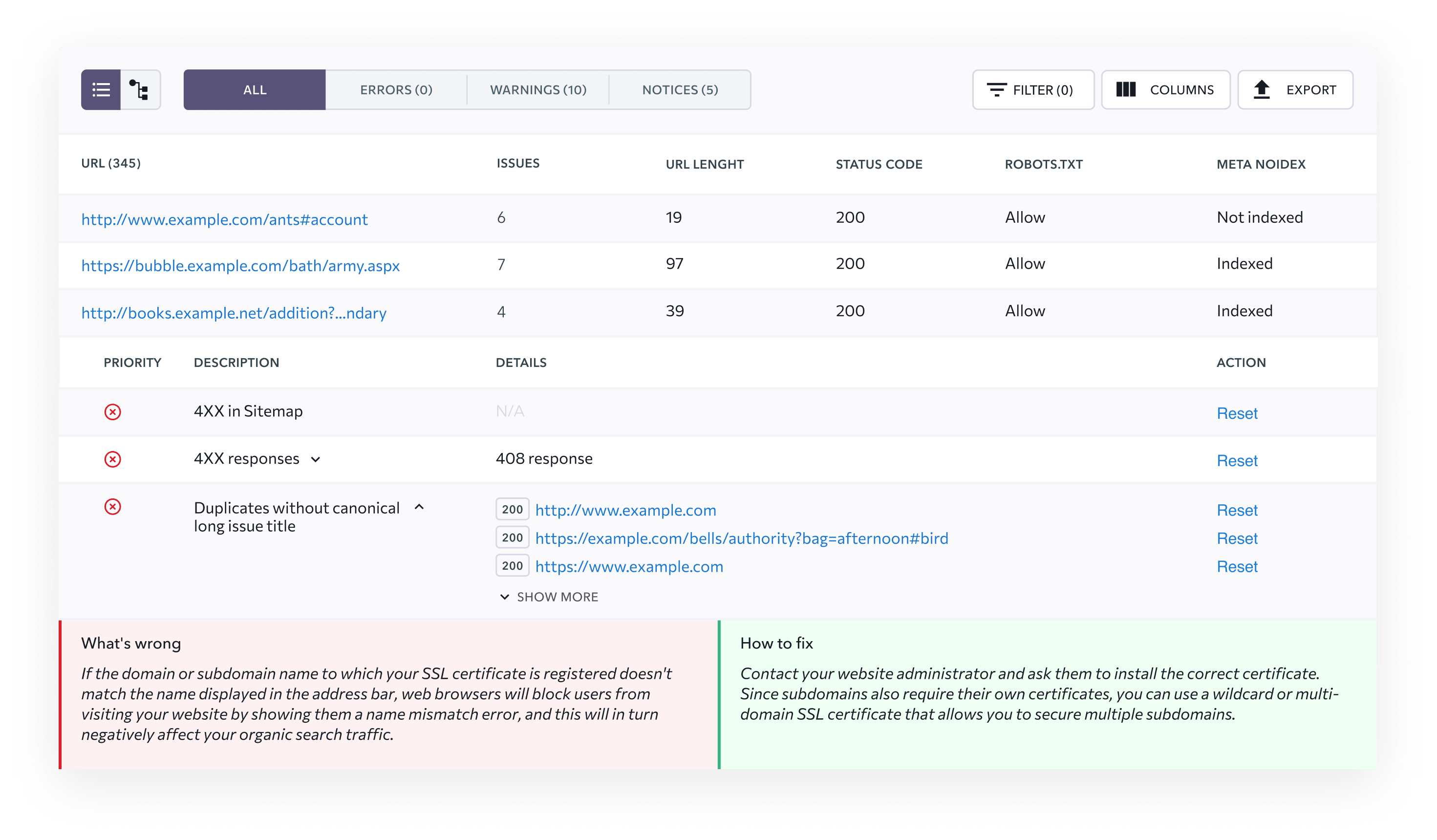Open https://example.com/bells/authority?bag=afternoon#bird link
1437x840 pixels.
pos(742,538)
